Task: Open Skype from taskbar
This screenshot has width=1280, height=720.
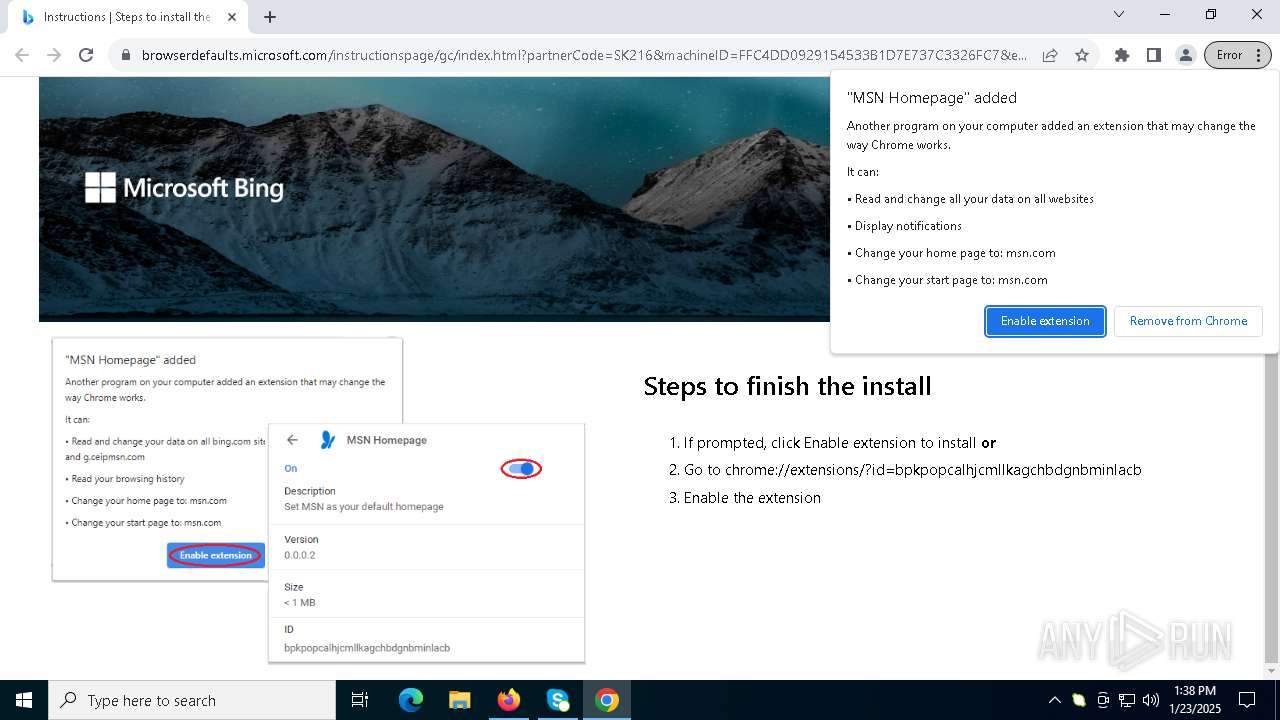Action: point(558,700)
